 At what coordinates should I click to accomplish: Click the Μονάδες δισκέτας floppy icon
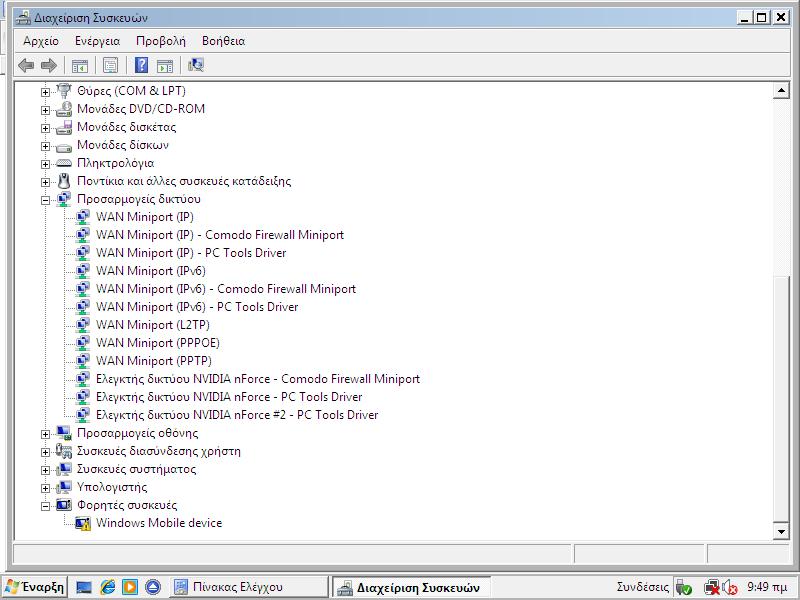coord(64,127)
